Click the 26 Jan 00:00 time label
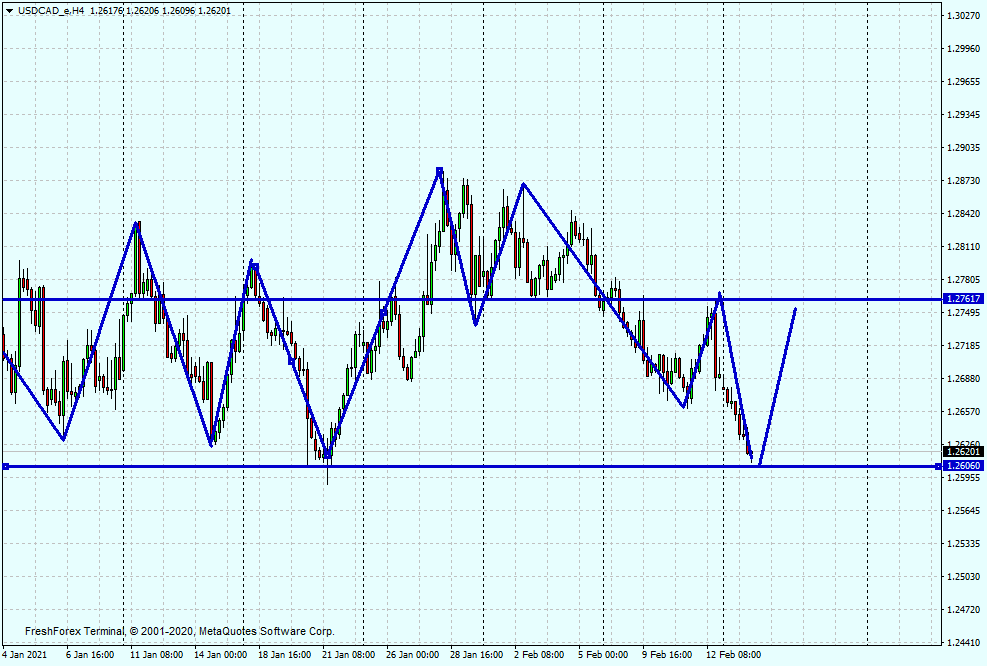The width and height of the screenshot is (987, 666). [412, 655]
